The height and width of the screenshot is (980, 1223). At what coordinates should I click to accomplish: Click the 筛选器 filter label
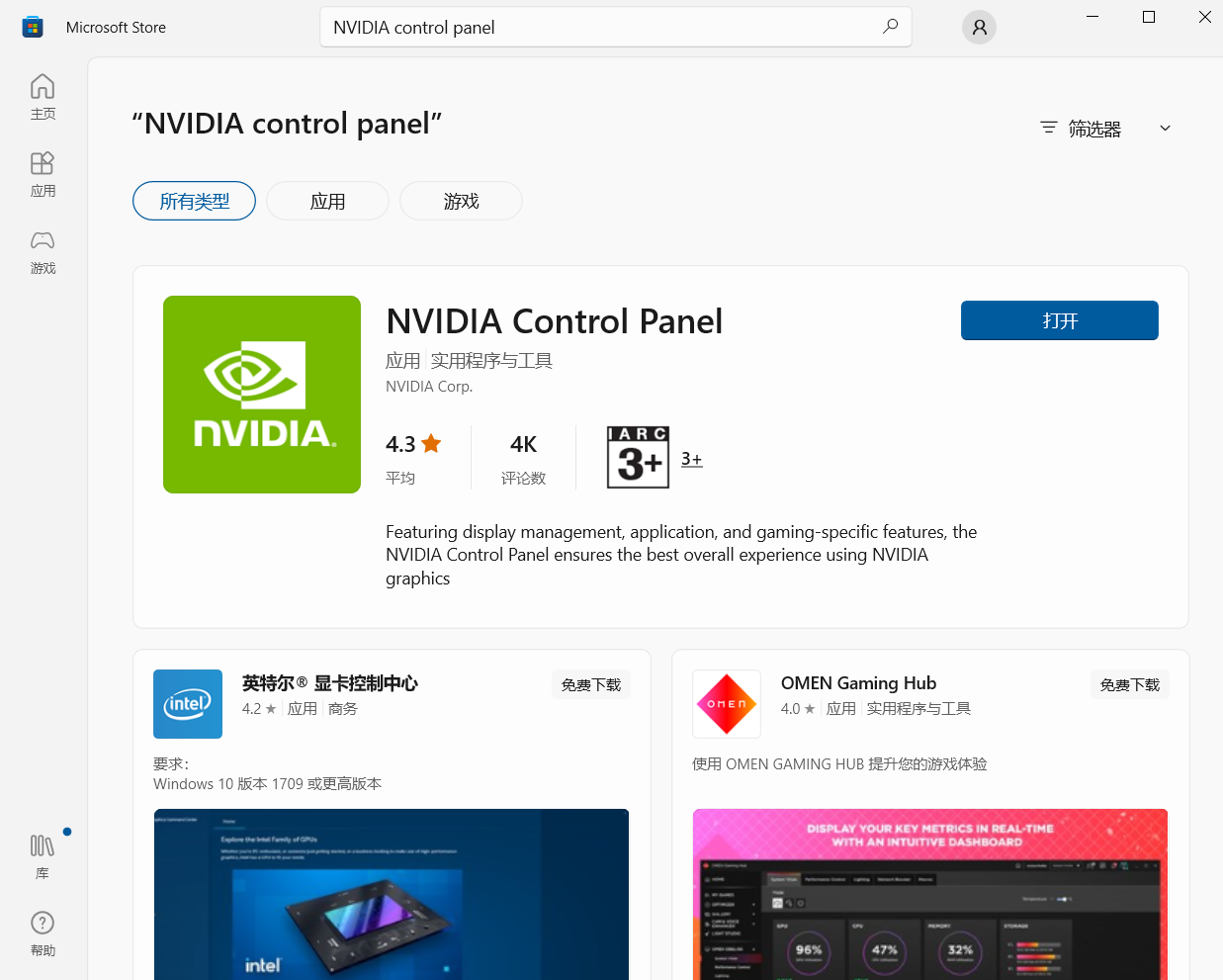[1094, 129]
